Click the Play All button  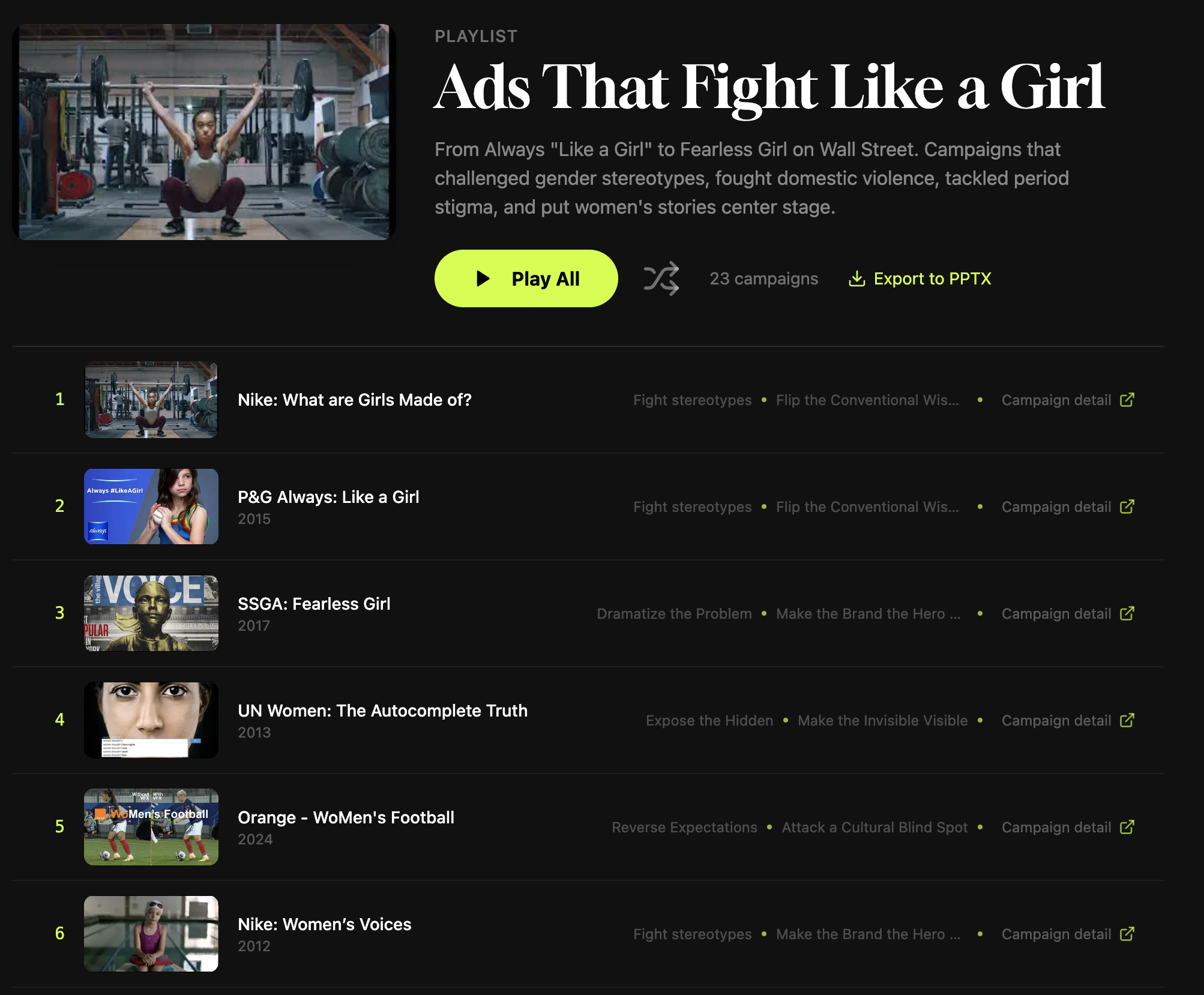(526, 278)
